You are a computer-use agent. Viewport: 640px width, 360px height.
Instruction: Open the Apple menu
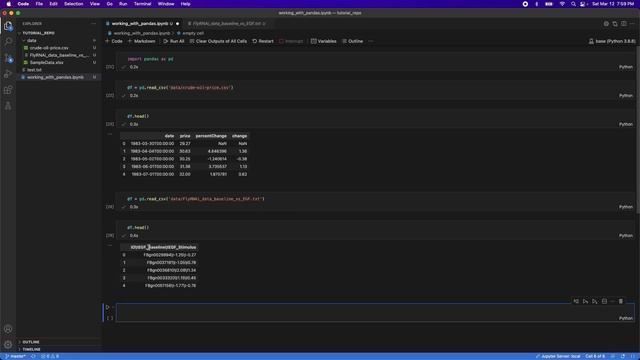(x=9, y=4)
